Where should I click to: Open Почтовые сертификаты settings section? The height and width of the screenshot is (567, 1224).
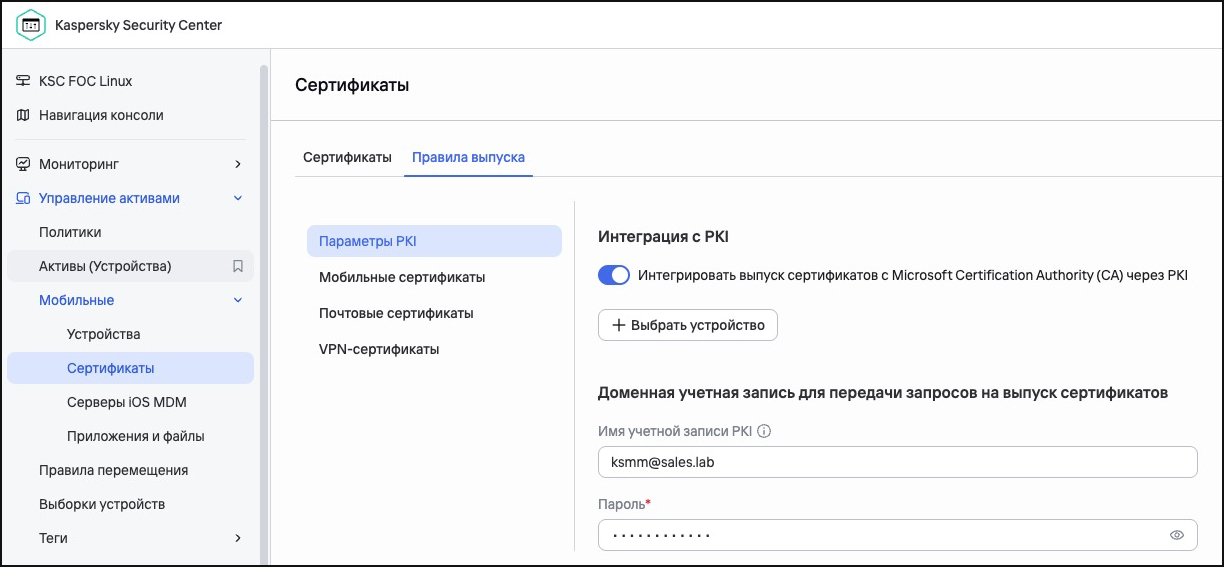(x=434, y=313)
